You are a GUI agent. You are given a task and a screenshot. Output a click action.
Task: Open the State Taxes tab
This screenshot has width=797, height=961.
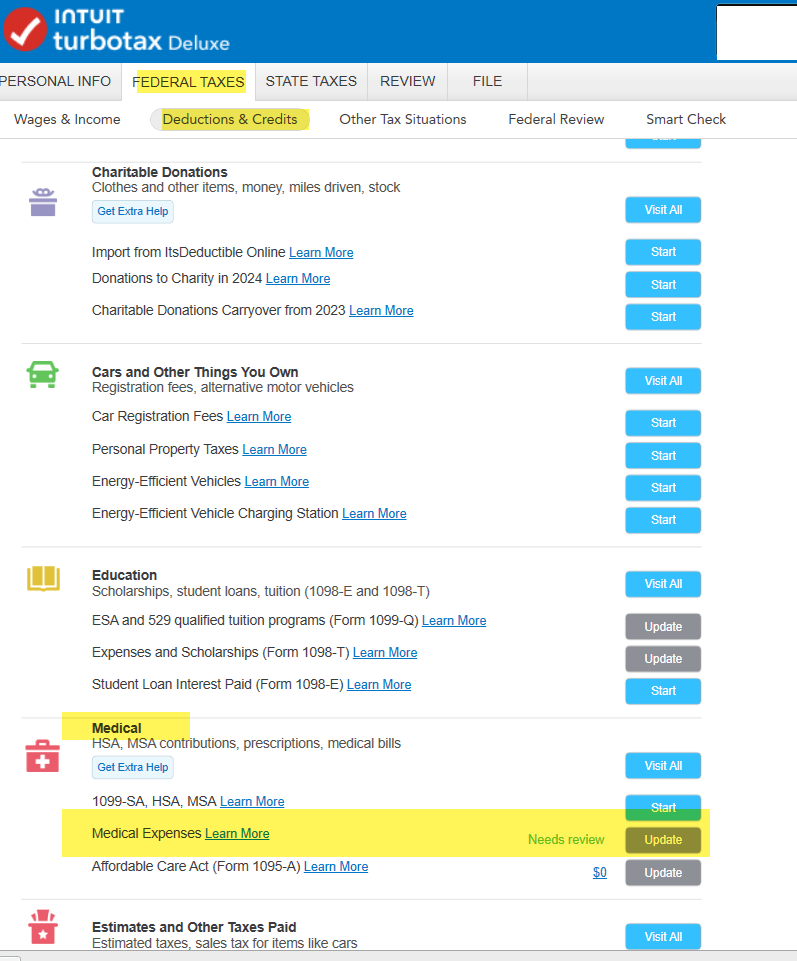[311, 81]
